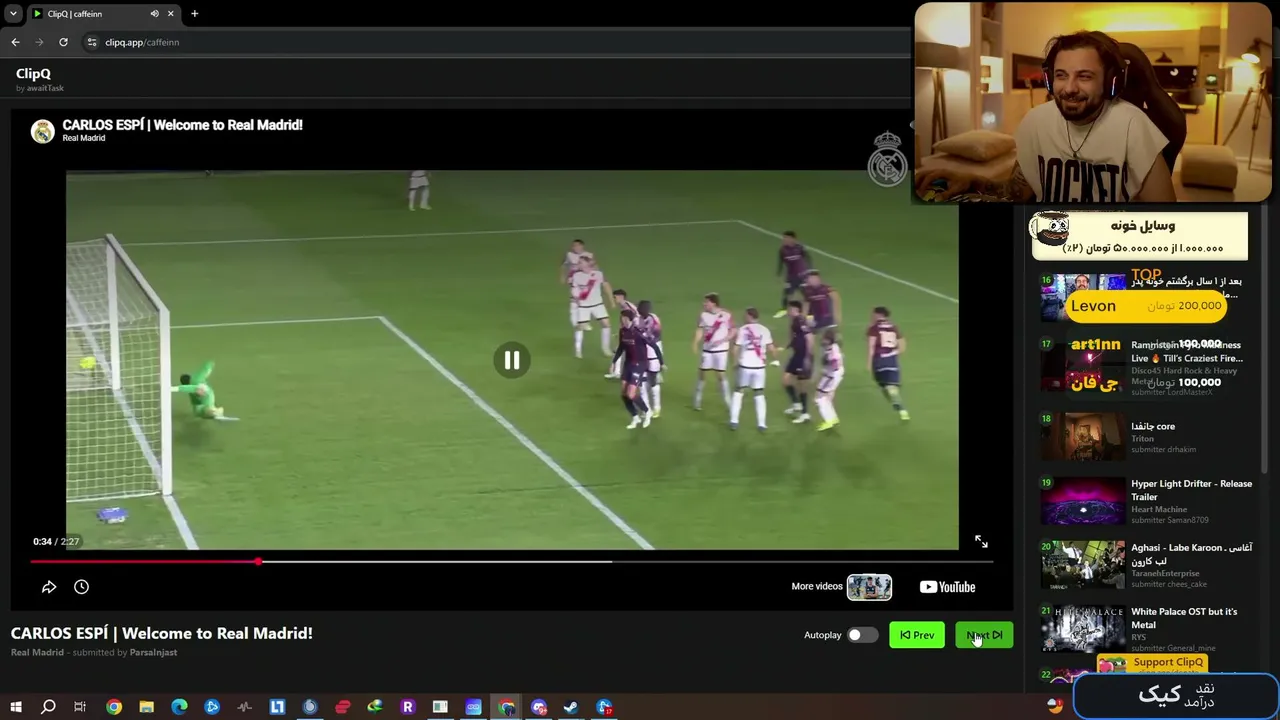The height and width of the screenshot is (720, 1280).
Task: Click the timestamp 0:34 / 2:27
Action: [x=56, y=542]
